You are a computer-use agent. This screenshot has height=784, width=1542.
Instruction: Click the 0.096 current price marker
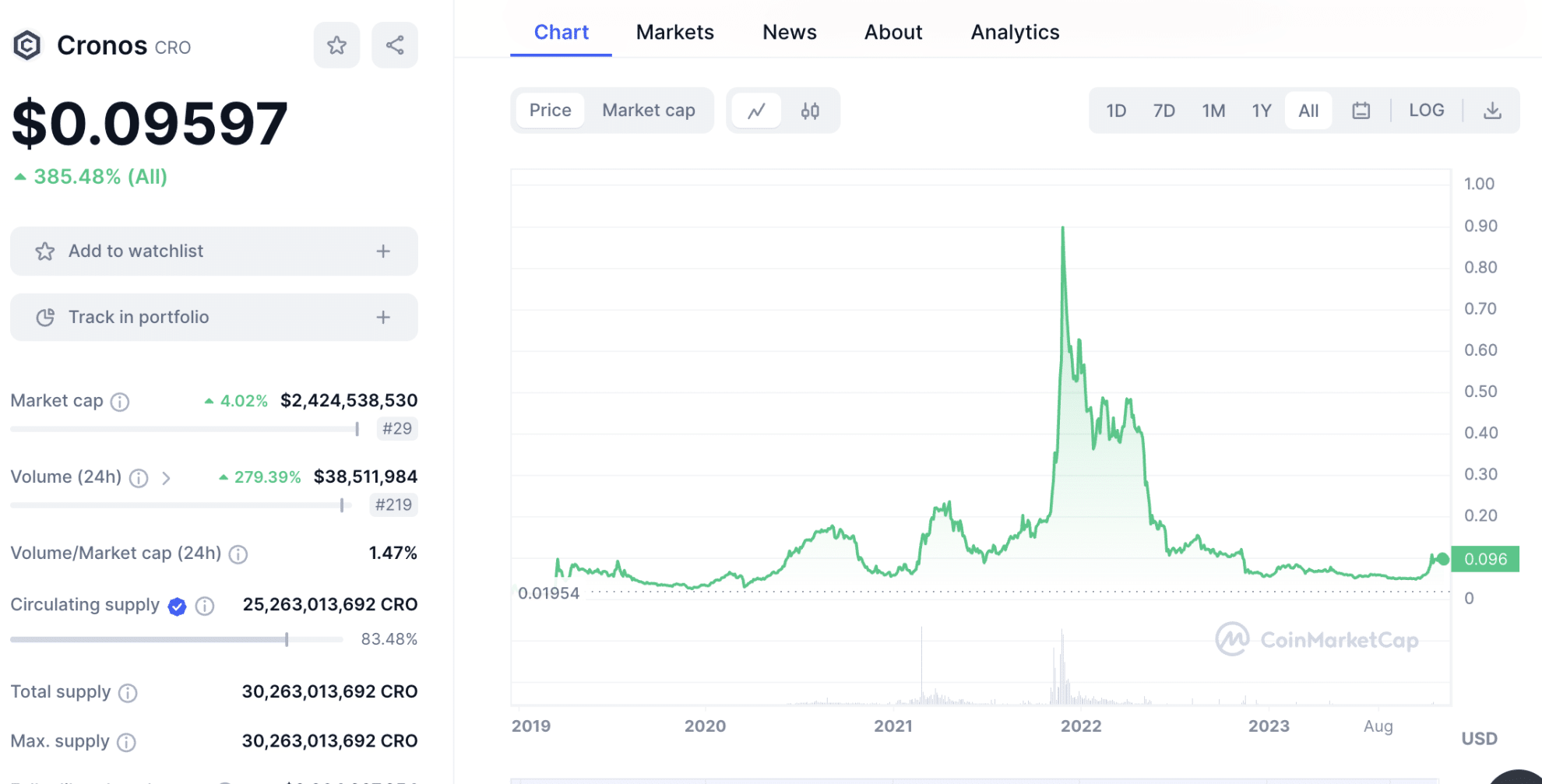tap(1485, 559)
